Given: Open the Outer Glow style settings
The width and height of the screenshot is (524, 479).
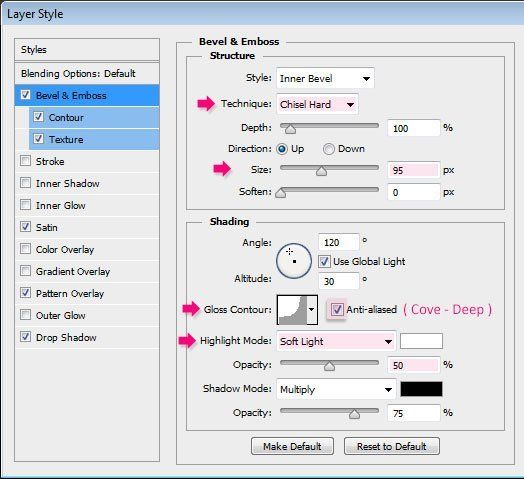Looking at the screenshot, I should click(87, 316).
